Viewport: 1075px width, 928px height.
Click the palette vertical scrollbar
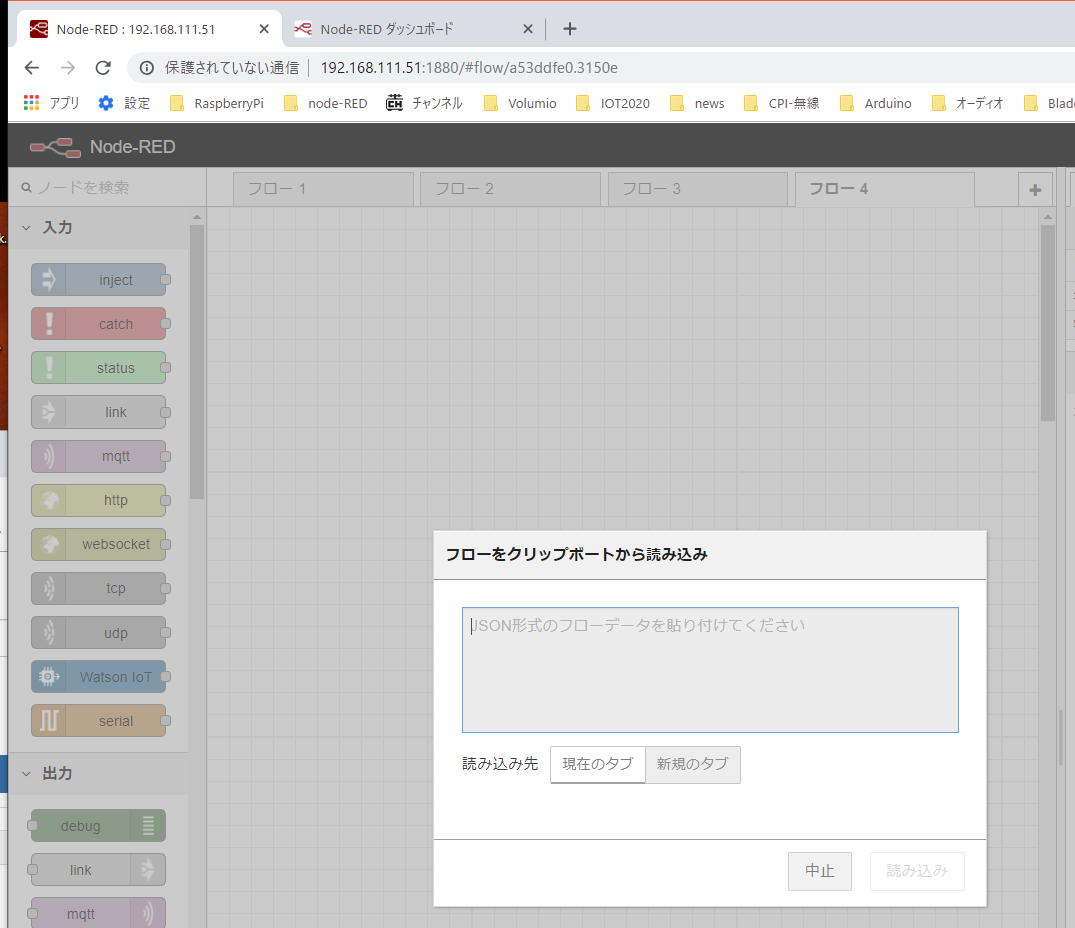pos(197,360)
